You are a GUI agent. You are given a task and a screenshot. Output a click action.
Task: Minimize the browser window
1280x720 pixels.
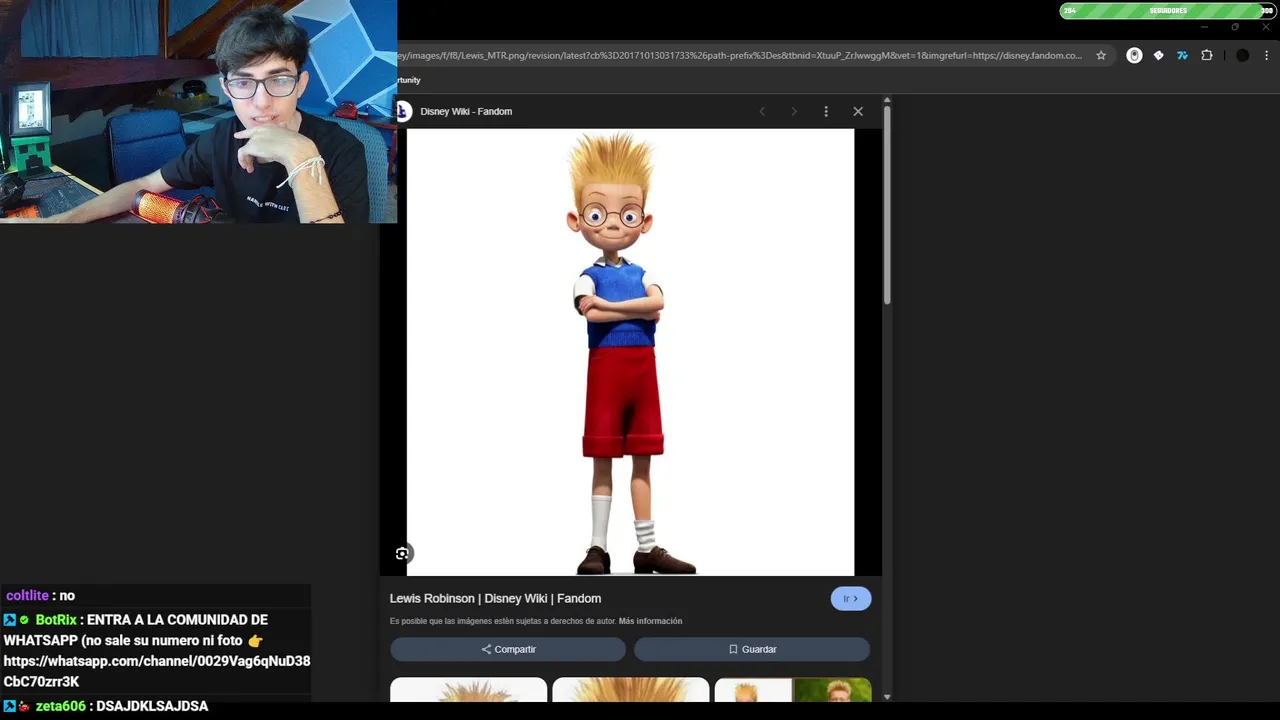pyautogui.click(x=1204, y=27)
